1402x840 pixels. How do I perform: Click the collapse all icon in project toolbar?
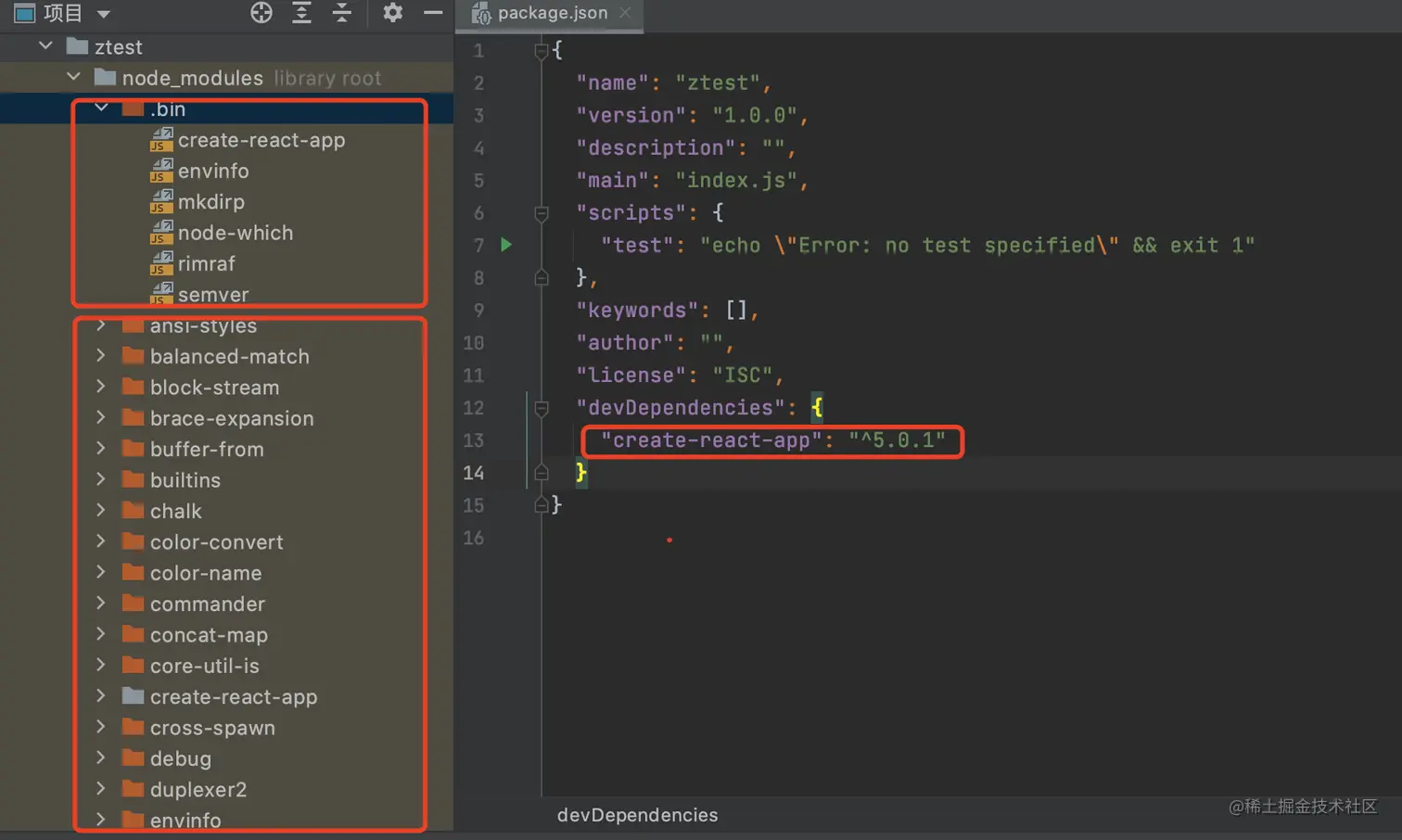coord(341,13)
